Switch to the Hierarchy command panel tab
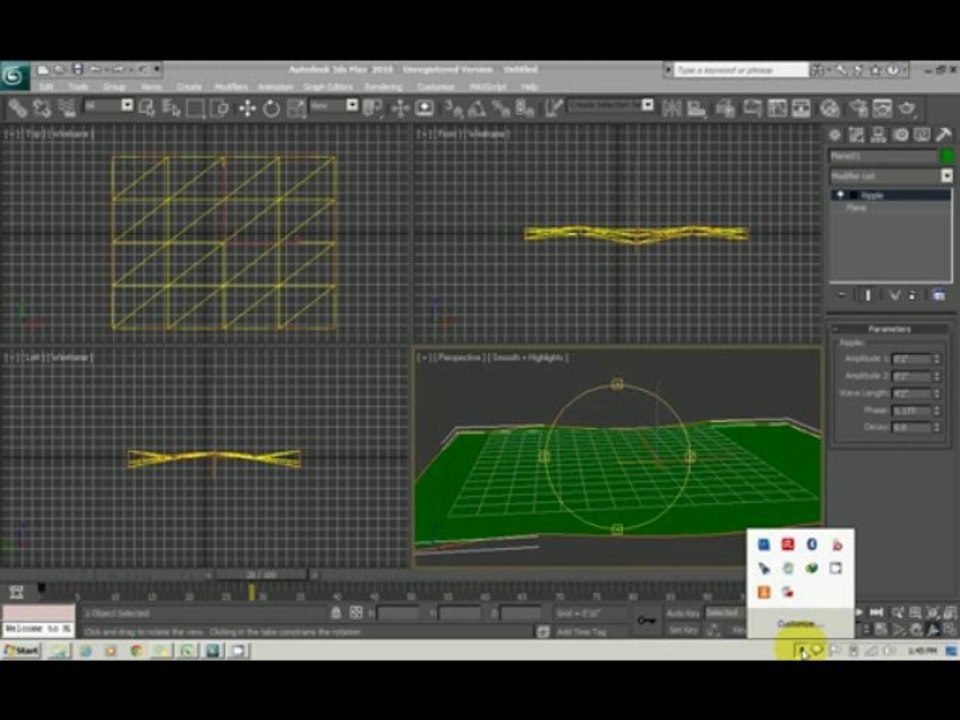 [878, 135]
